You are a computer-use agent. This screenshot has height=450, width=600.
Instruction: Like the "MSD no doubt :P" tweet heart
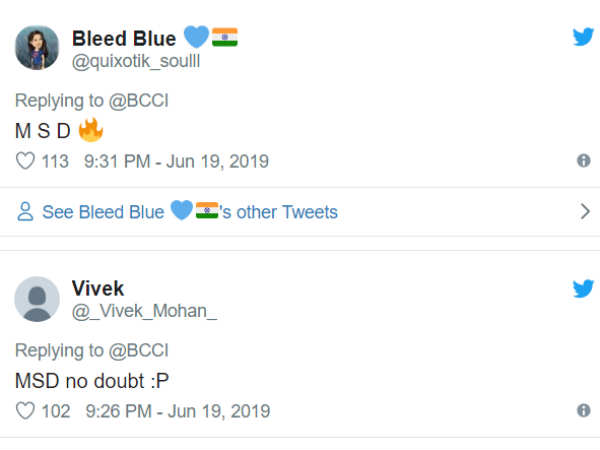[25, 411]
